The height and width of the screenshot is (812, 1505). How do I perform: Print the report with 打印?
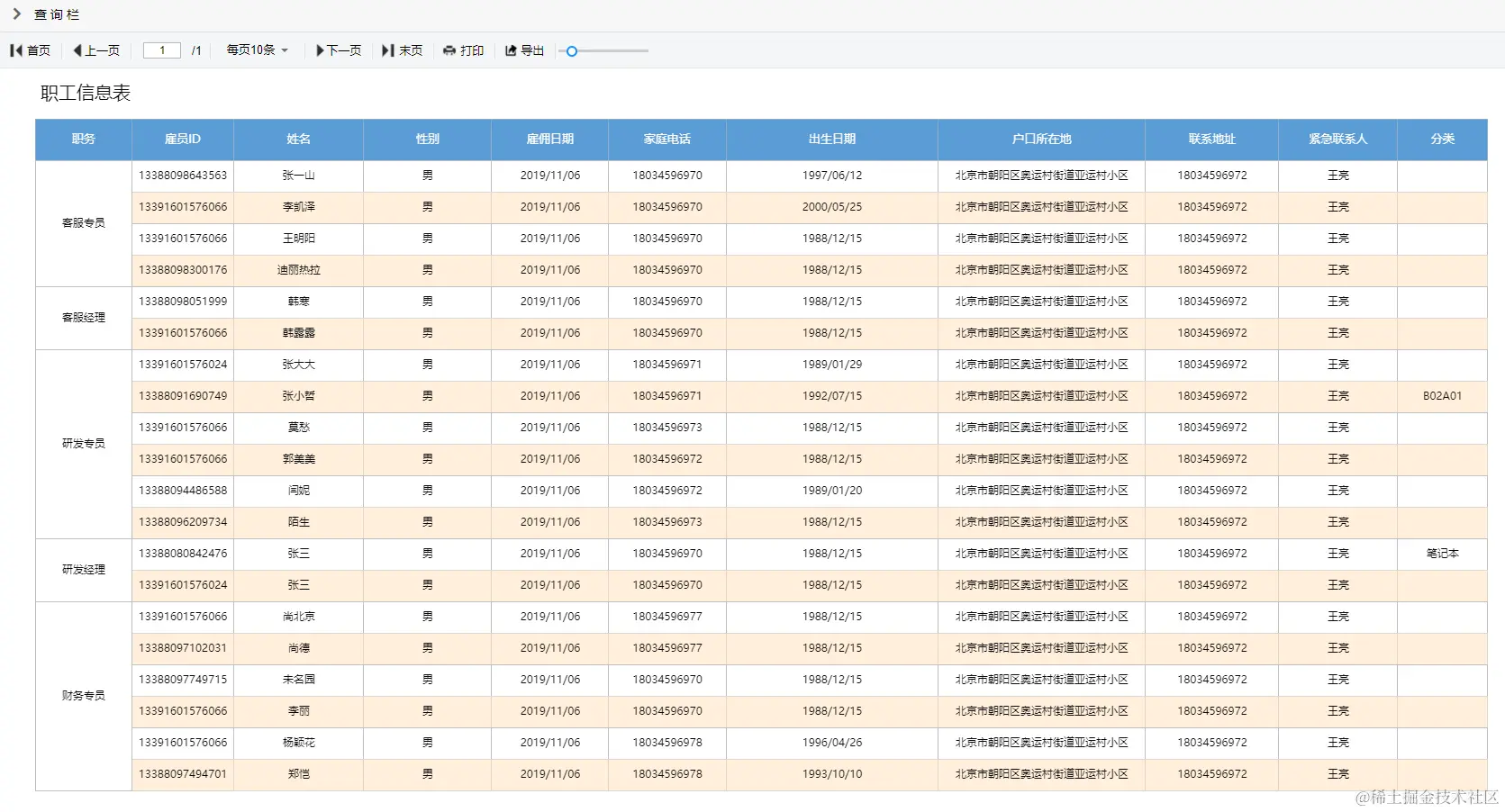(x=464, y=50)
